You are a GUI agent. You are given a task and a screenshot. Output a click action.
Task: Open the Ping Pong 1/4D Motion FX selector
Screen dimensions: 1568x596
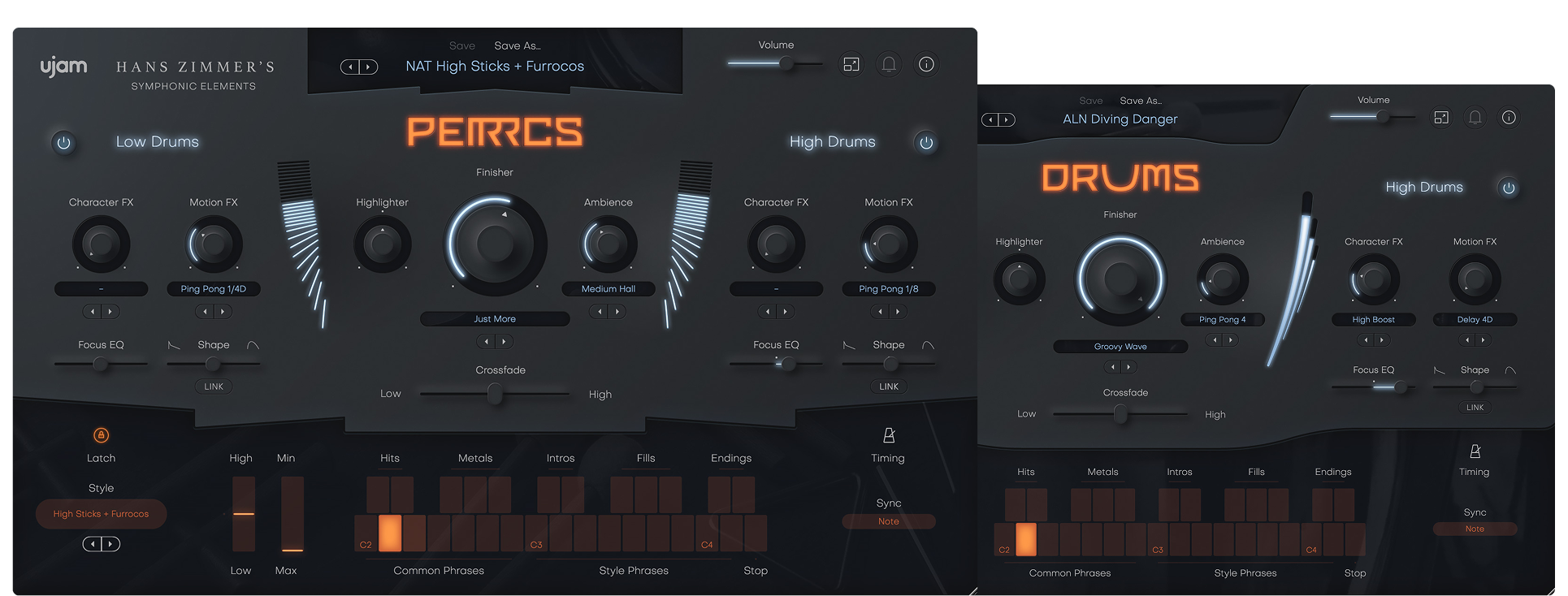click(213, 289)
